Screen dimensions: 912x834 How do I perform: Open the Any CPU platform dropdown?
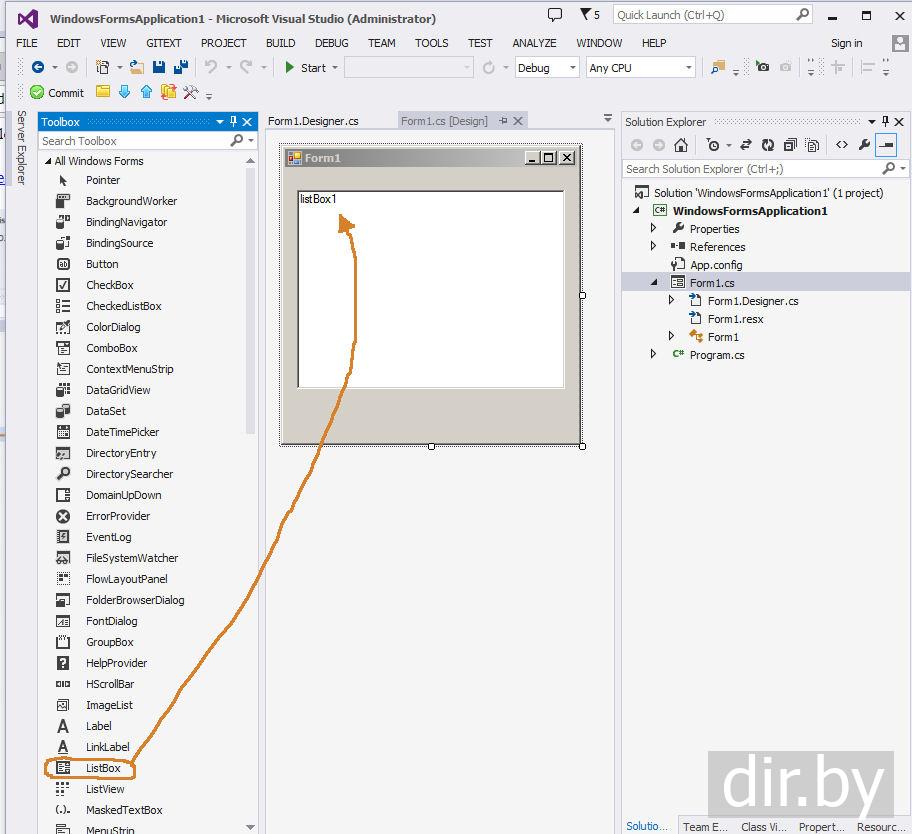[640, 68]
